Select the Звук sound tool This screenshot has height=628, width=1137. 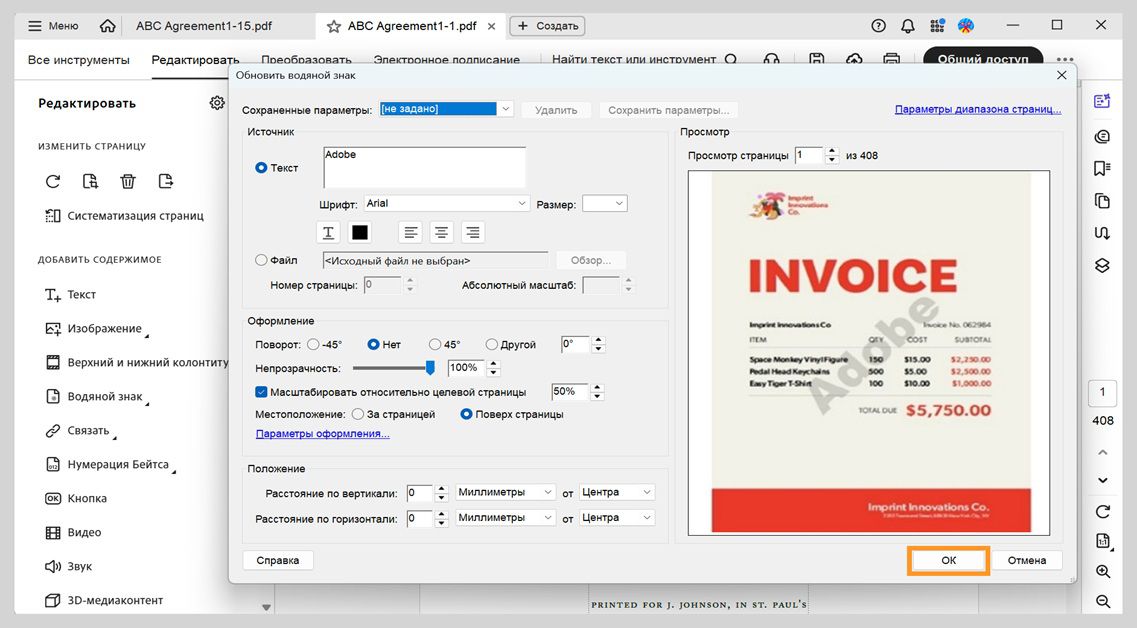point(68,566)
